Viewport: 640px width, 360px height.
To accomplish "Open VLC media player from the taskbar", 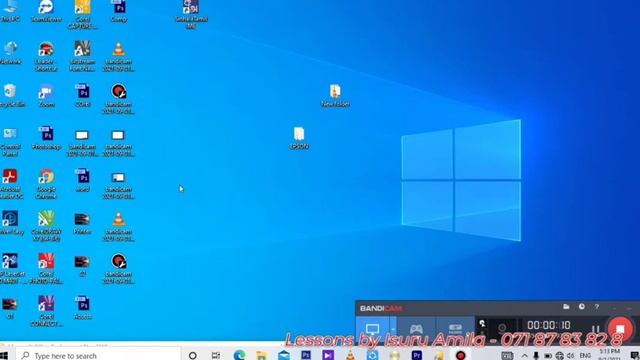I will 350,355.
